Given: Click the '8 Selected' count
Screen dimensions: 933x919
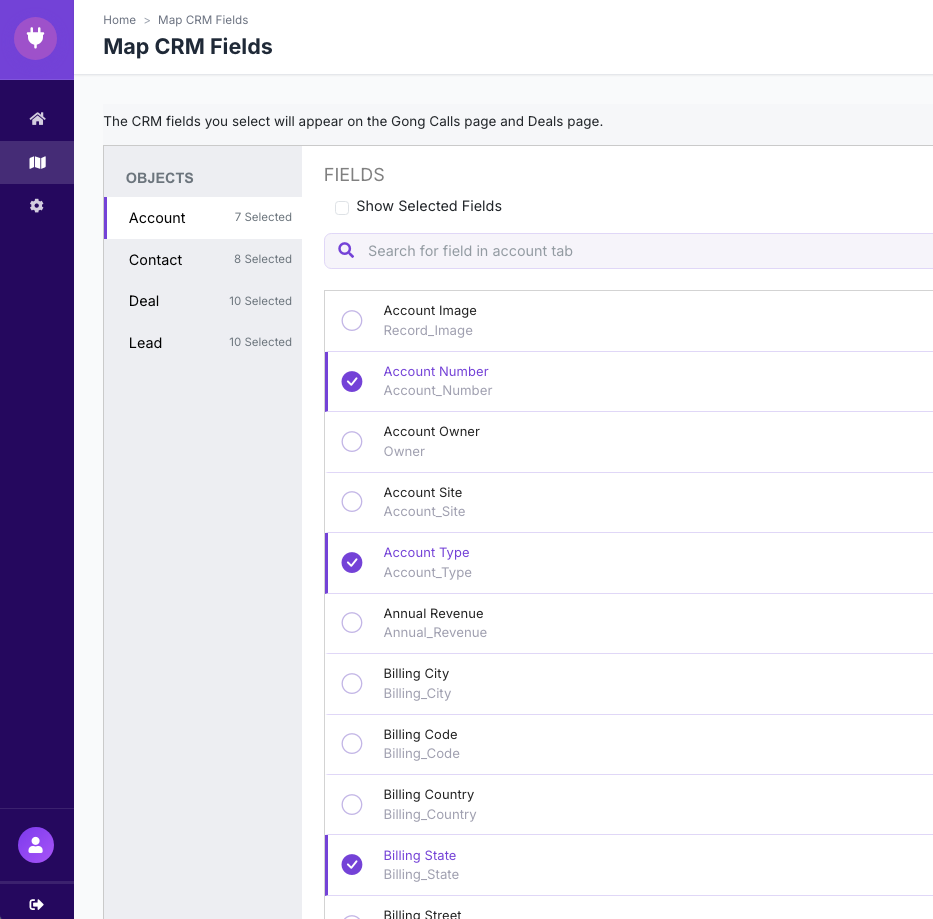Looking at the screenshot, I should pyautogui.click(x=262, y=259).
